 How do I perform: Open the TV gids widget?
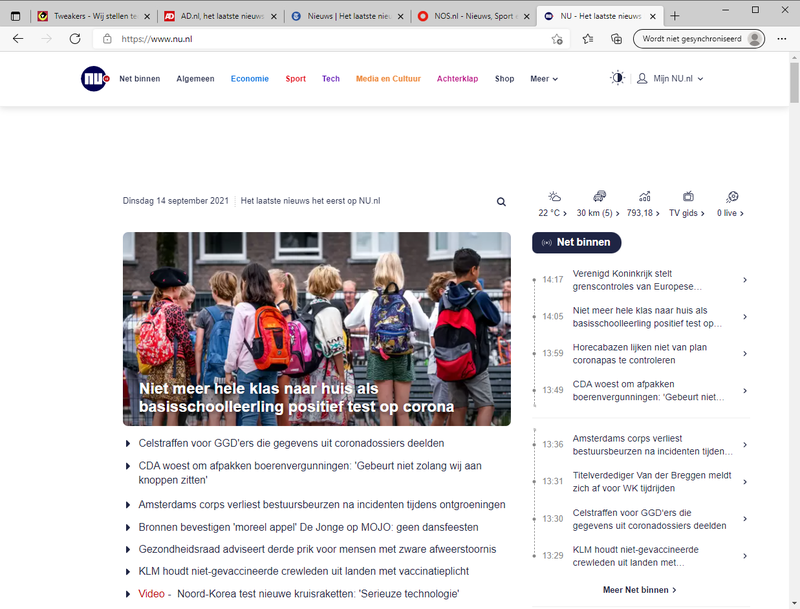click(687, 205)
